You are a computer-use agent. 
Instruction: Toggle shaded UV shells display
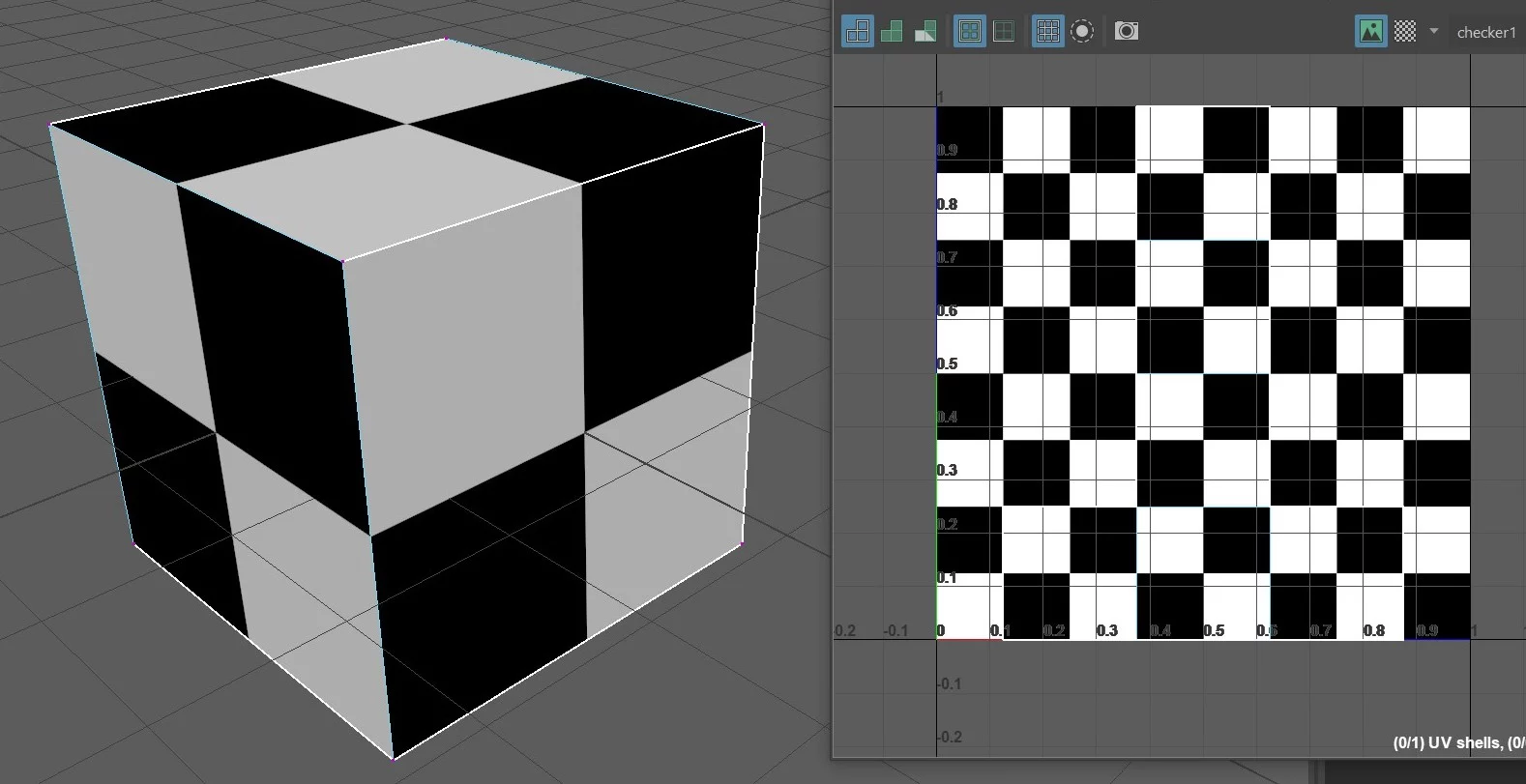tap(892, 31)
